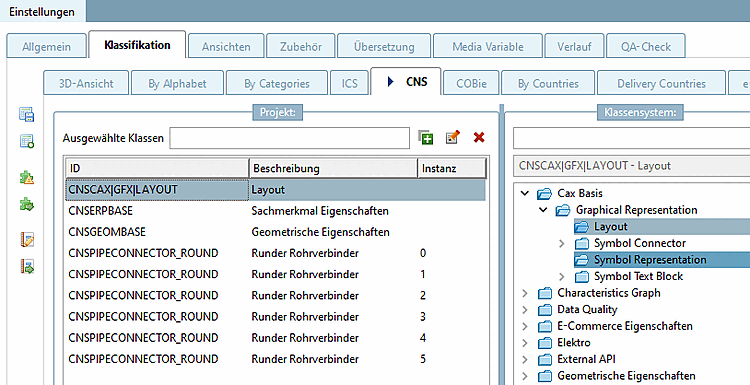Click the table with green circle sidebar icon
Image resolution: width=750 pixels, height=385 pixels.
point(27,141)
